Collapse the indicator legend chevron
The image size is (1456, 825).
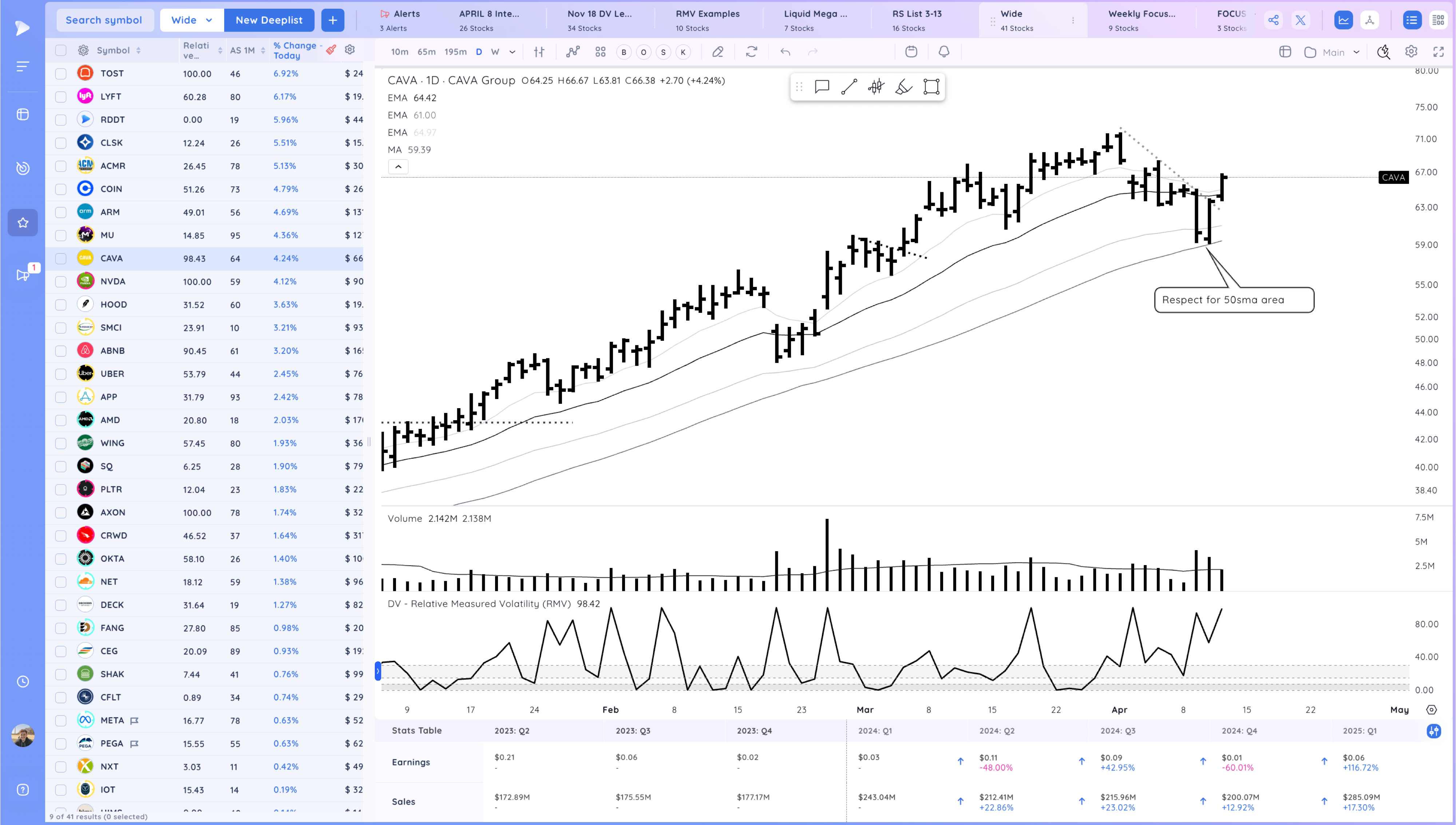click(x=398, y=167)
